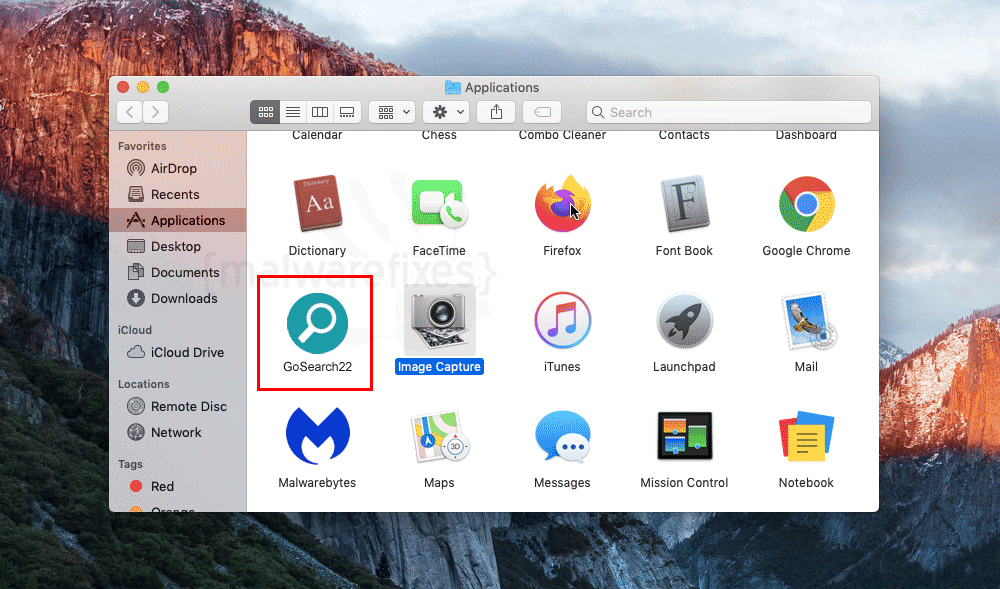
Task: Select the Maps app icon
Action: coord(440,437)
